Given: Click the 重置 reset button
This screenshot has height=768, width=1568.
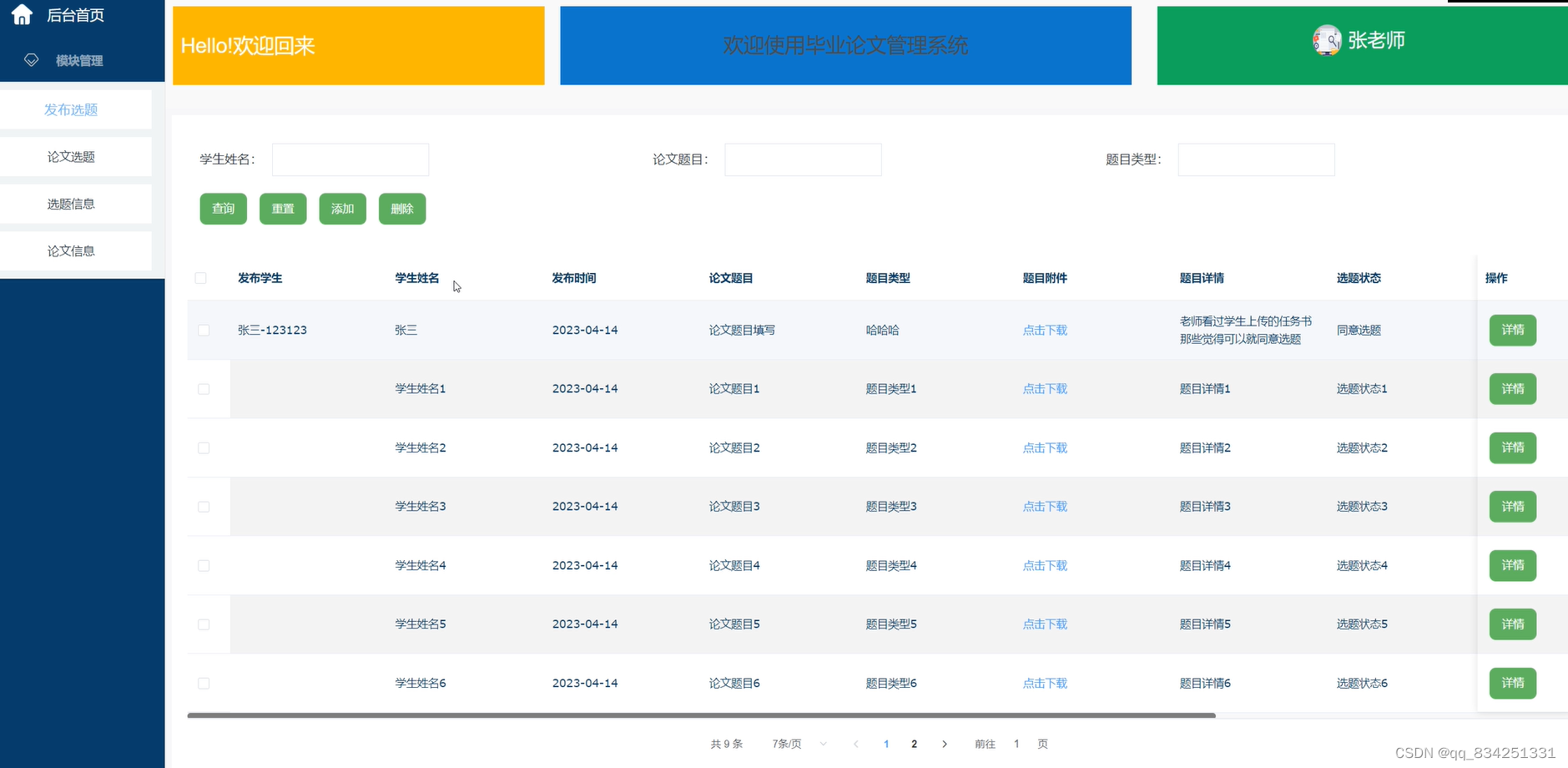Looking at the screenshot, I should [x=283, y=209].
